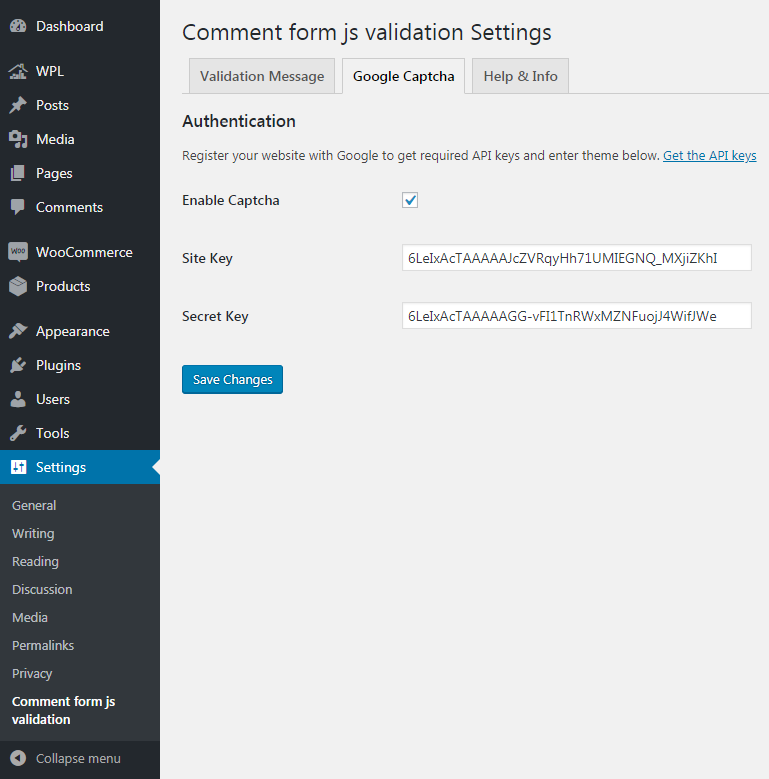
Task: Uncheck the Enable Captcha checkbox
Action: 410,200
